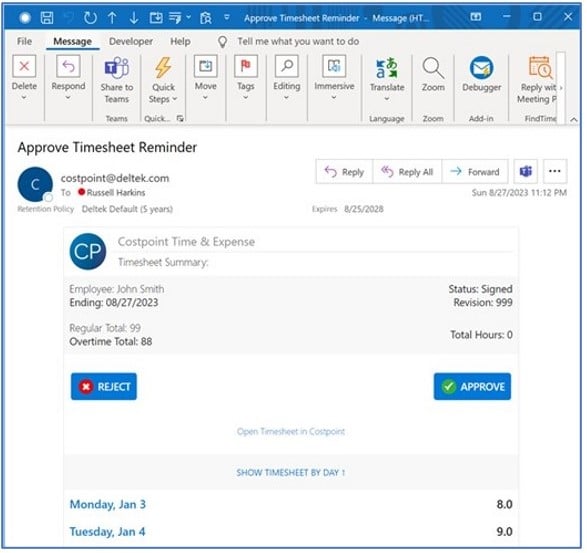Click the Delete icon in ribbon

pyautogui.click(x=24, y=66)
